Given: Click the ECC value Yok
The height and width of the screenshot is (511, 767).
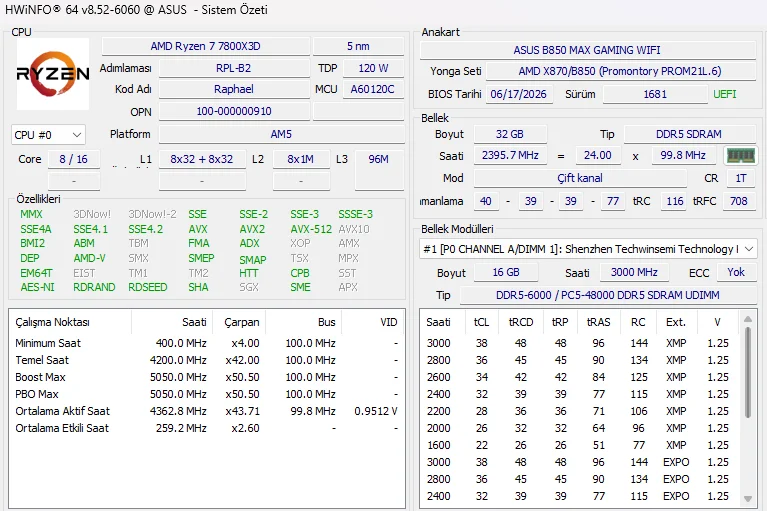Looking at the screenshot, I should point(736,272).
